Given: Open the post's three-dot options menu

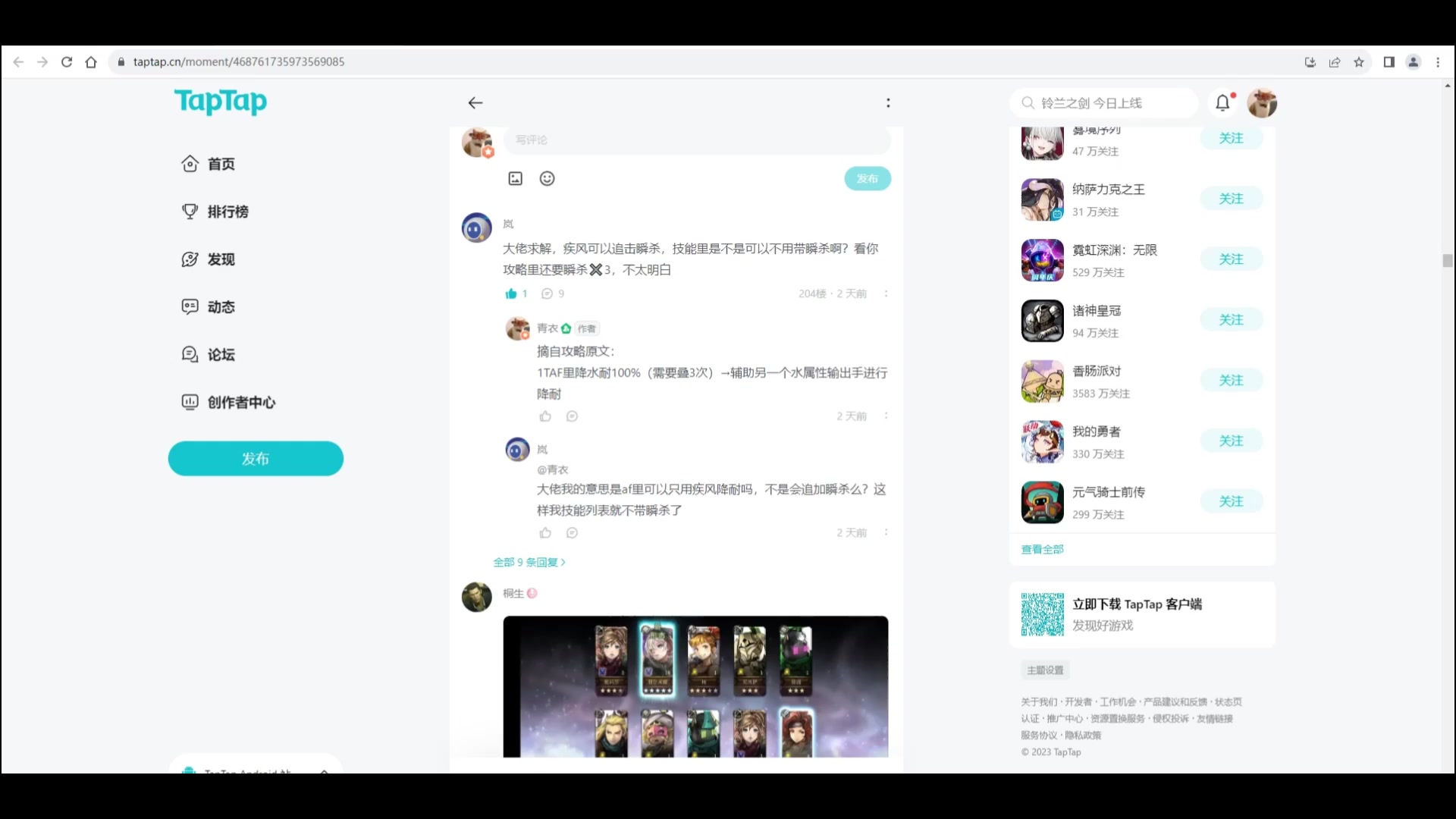Looking at the screenshot, I should point(888,103).
